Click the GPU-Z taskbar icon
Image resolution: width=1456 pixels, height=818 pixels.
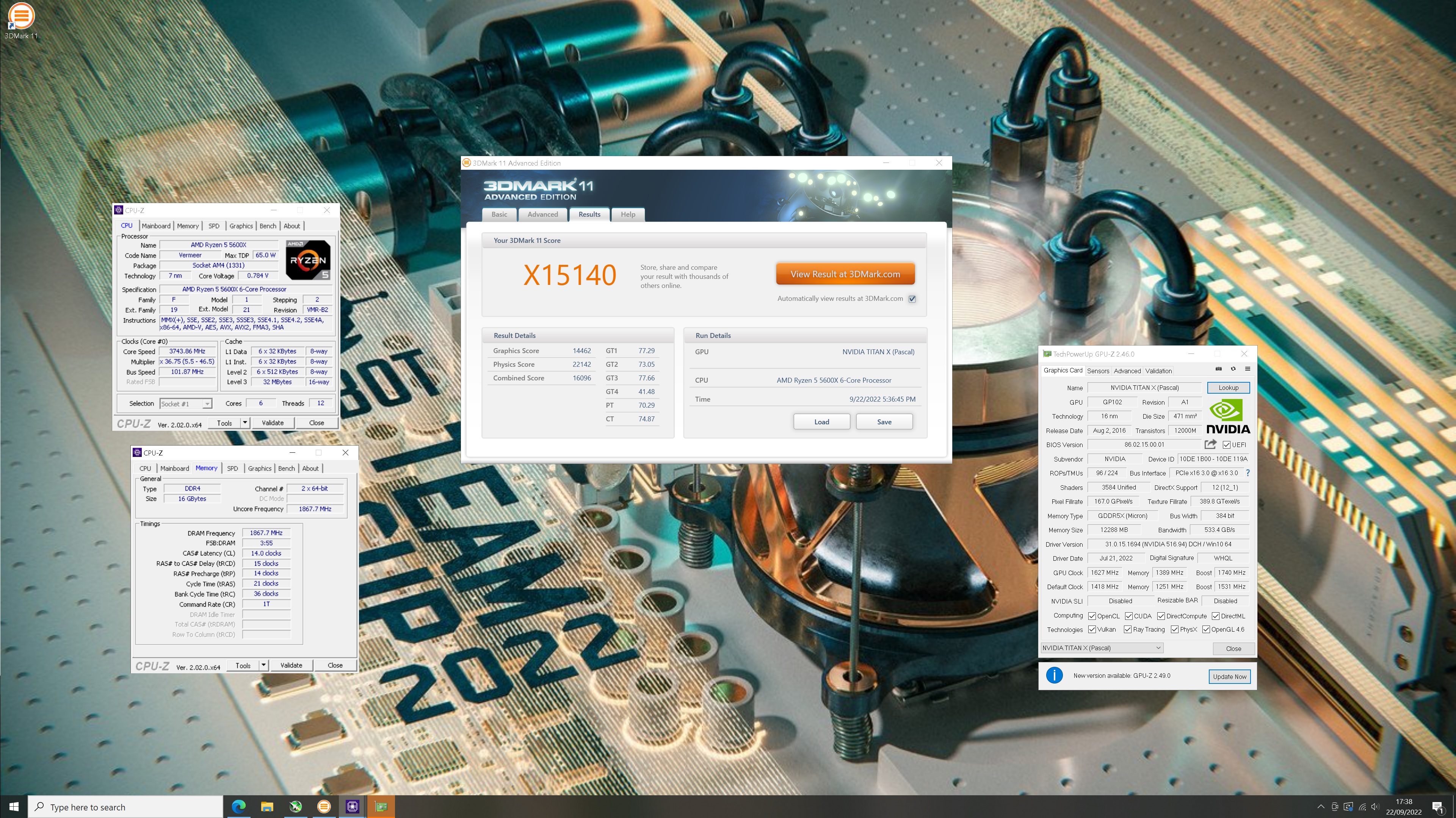coord(381,806)
